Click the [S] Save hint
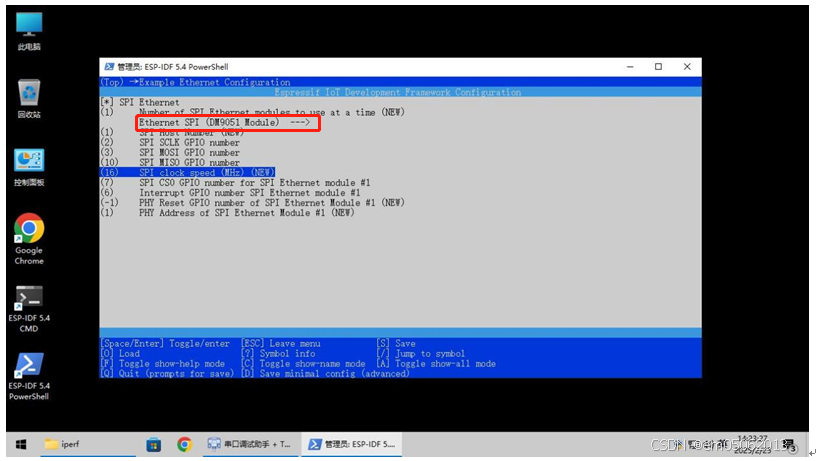The height and width of the screenshot is (461, 817). tap(396, 343)
